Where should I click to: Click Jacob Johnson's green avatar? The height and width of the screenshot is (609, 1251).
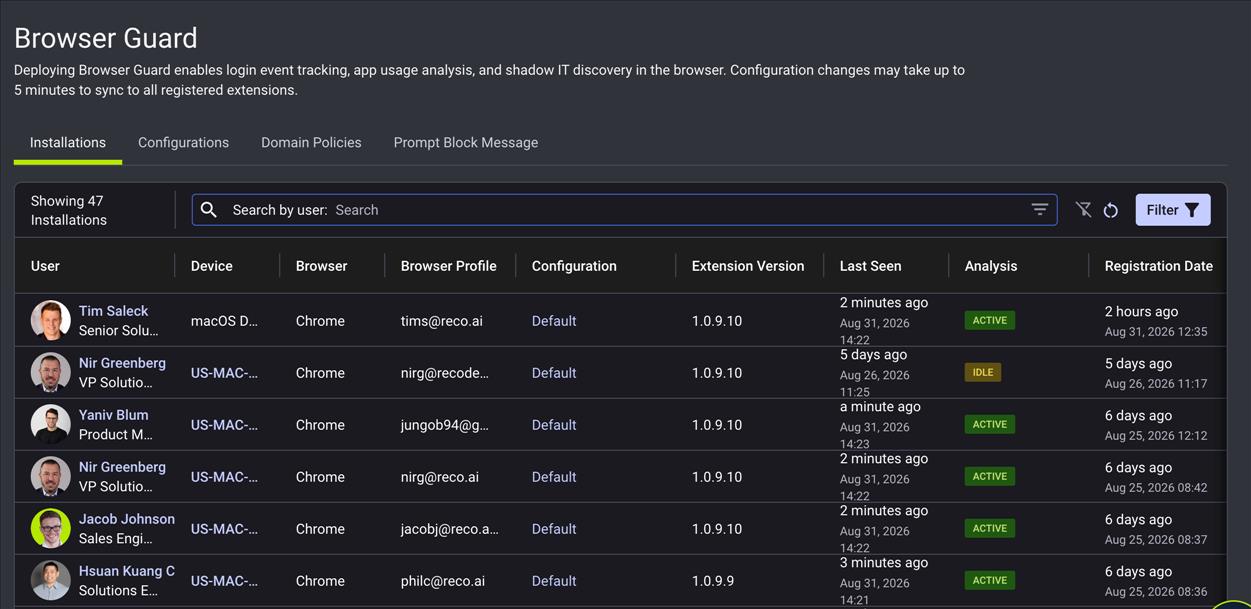(50, 529)
